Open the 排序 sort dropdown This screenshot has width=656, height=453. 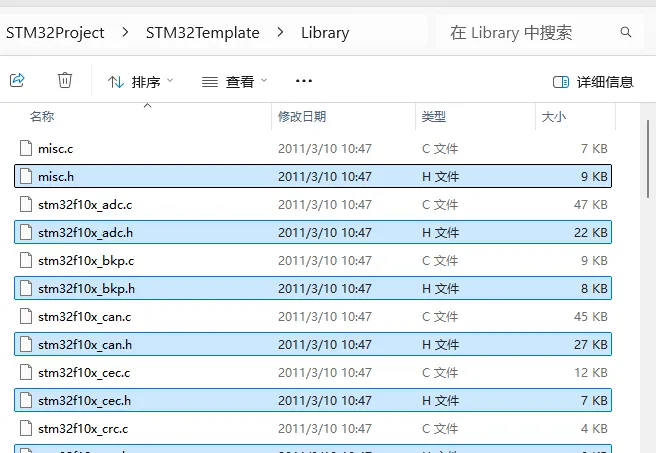[x=141, y=82]
